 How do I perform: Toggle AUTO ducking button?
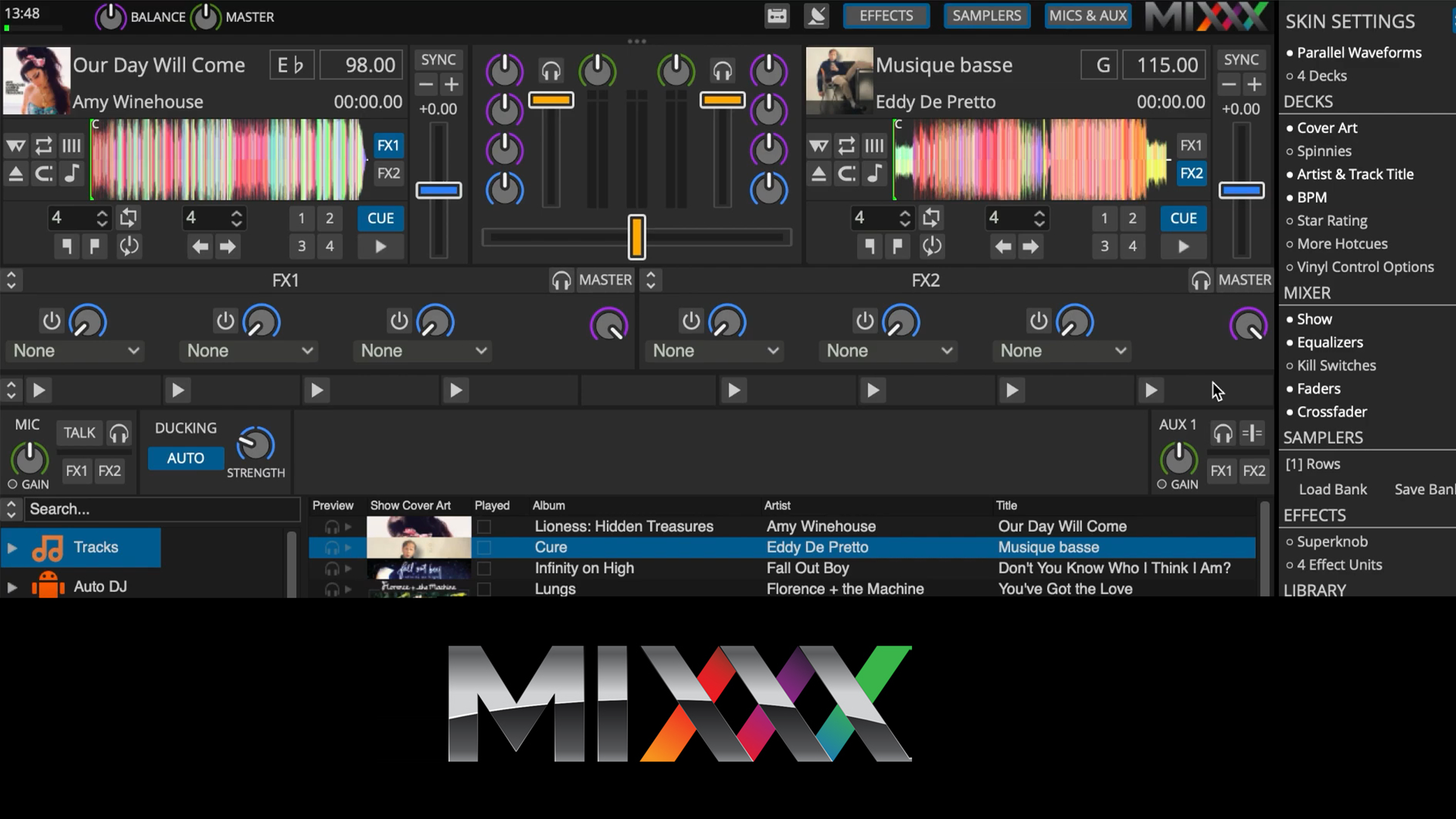[x=185, y=458]
